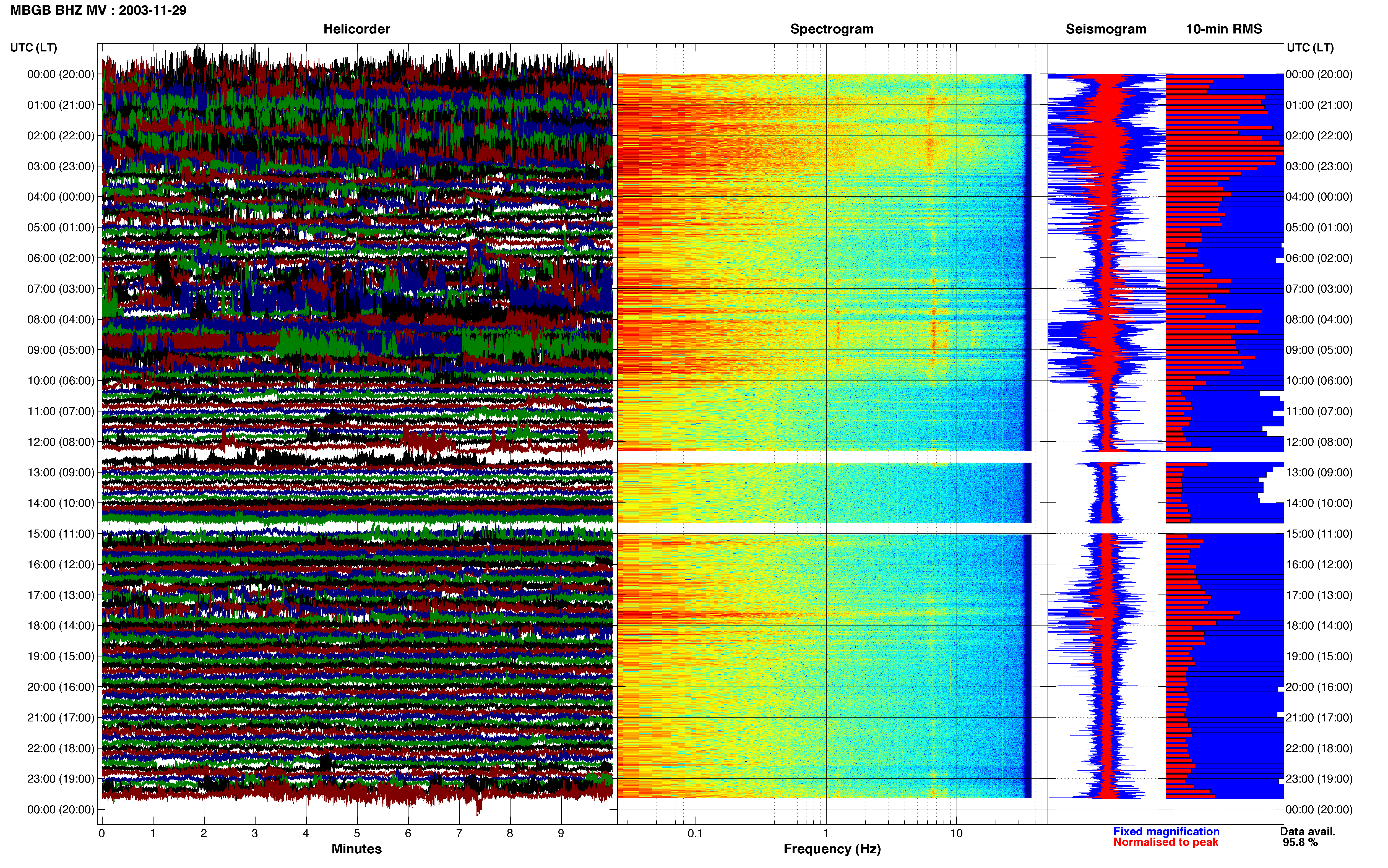This screenshot has height=868, width=1388.
Task: Click RMS-side time label '16:00 (12:00)'
Action: tap(1319, 564)
